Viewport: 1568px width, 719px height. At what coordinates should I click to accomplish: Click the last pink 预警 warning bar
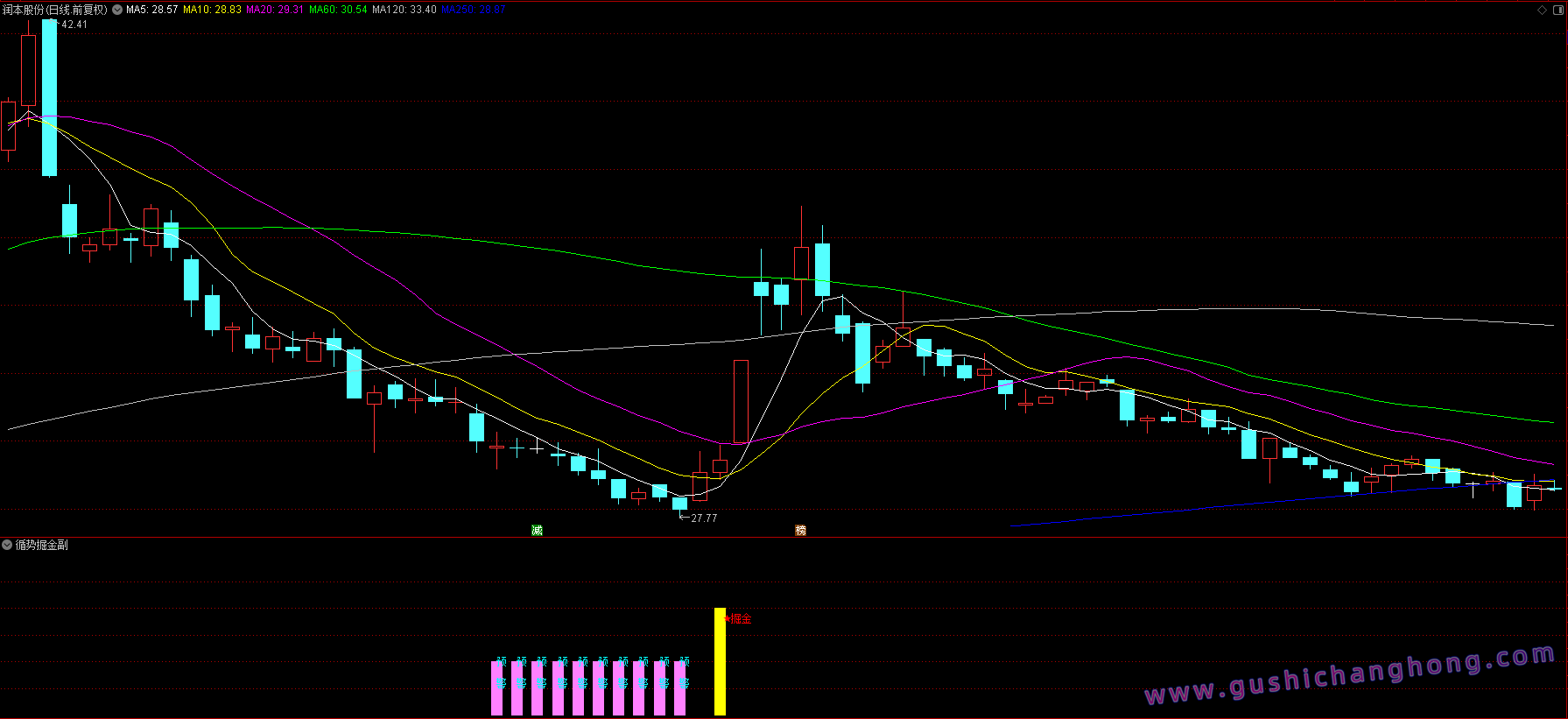click(680, 687)
